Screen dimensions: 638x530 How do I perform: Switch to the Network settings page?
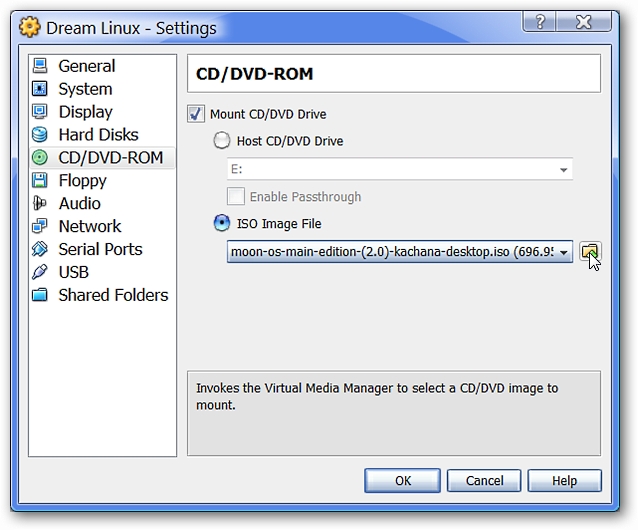point(90,226)
